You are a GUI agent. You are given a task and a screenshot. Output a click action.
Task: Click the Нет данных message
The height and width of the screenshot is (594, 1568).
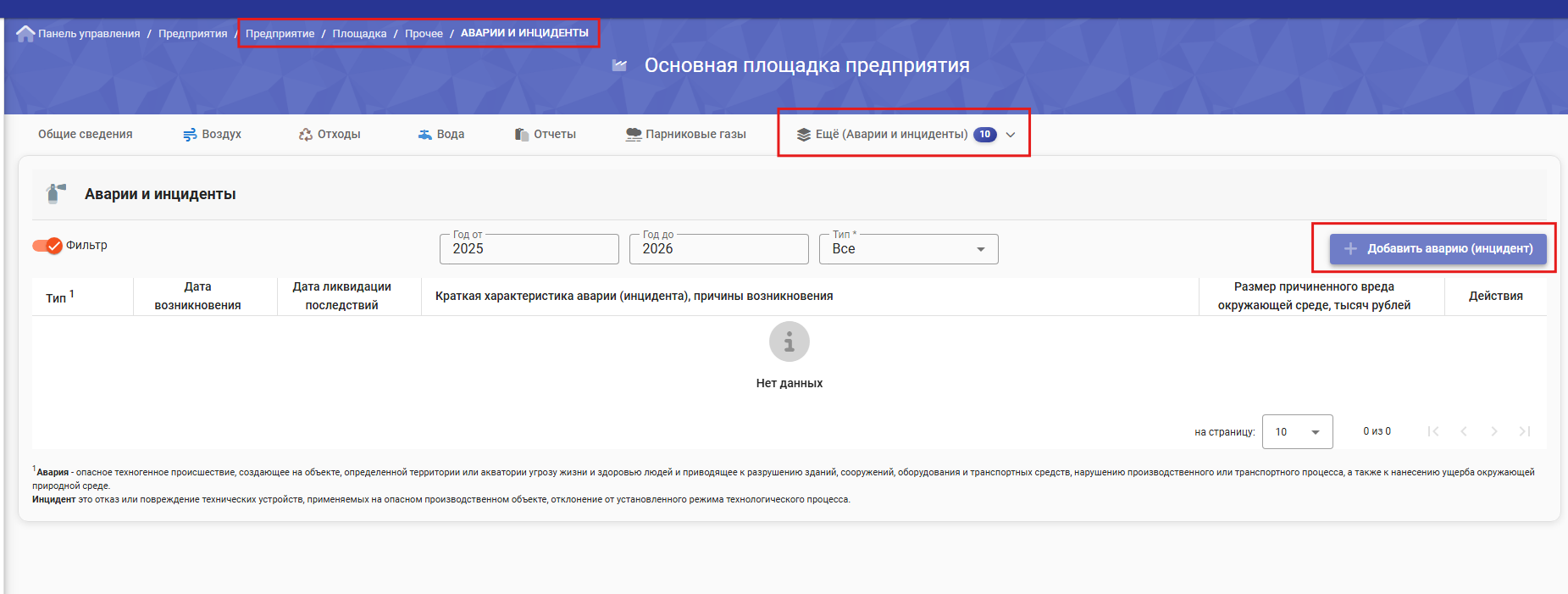click(790, 383)
